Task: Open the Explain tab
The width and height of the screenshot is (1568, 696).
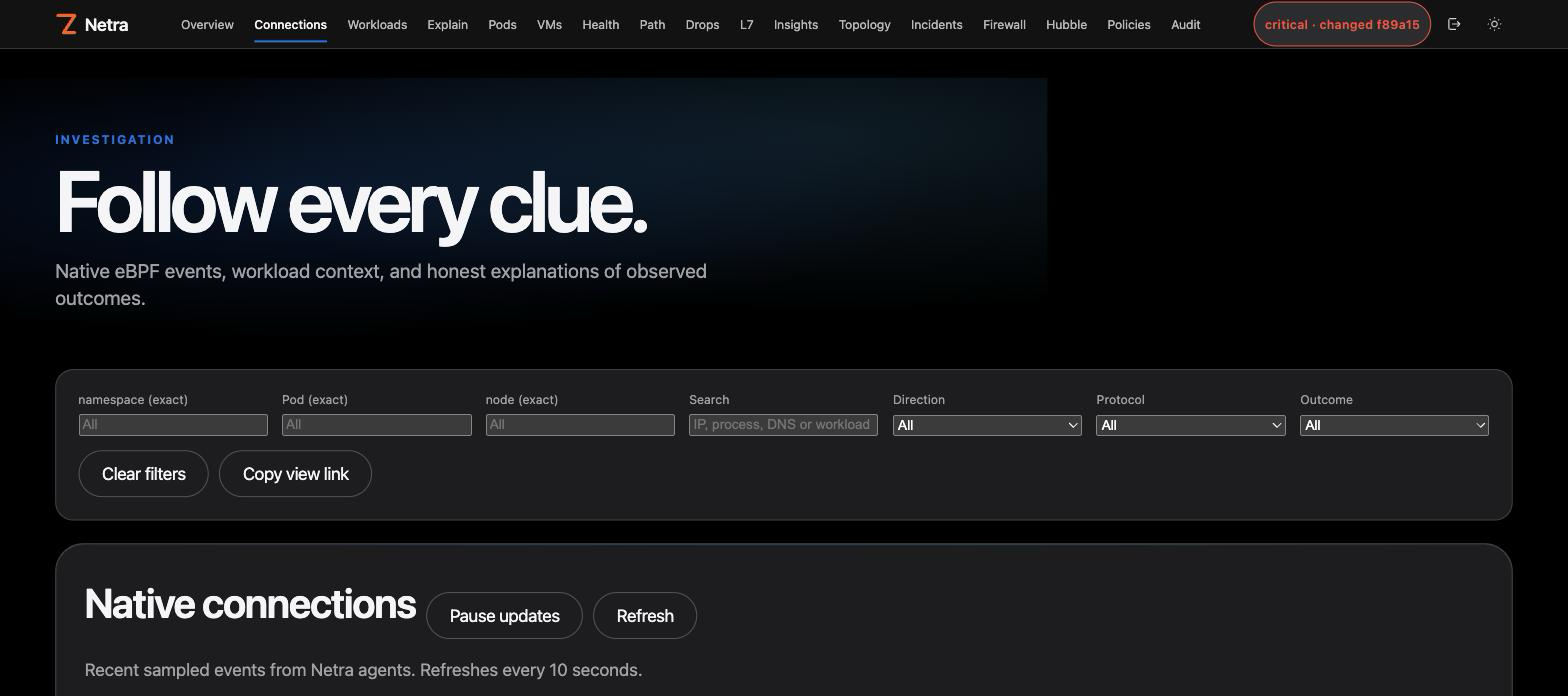Action: coord(447,24)
